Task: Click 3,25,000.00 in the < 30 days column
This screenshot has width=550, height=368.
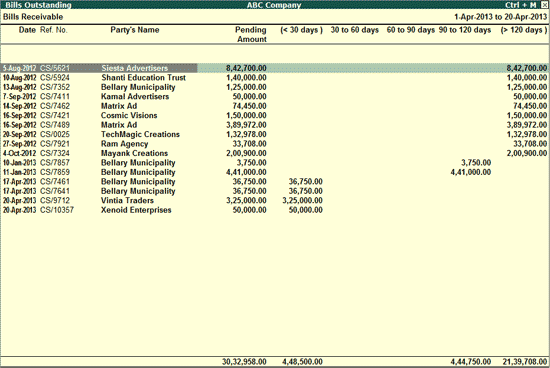Action: pyautogui.click(x=302, y=200)
